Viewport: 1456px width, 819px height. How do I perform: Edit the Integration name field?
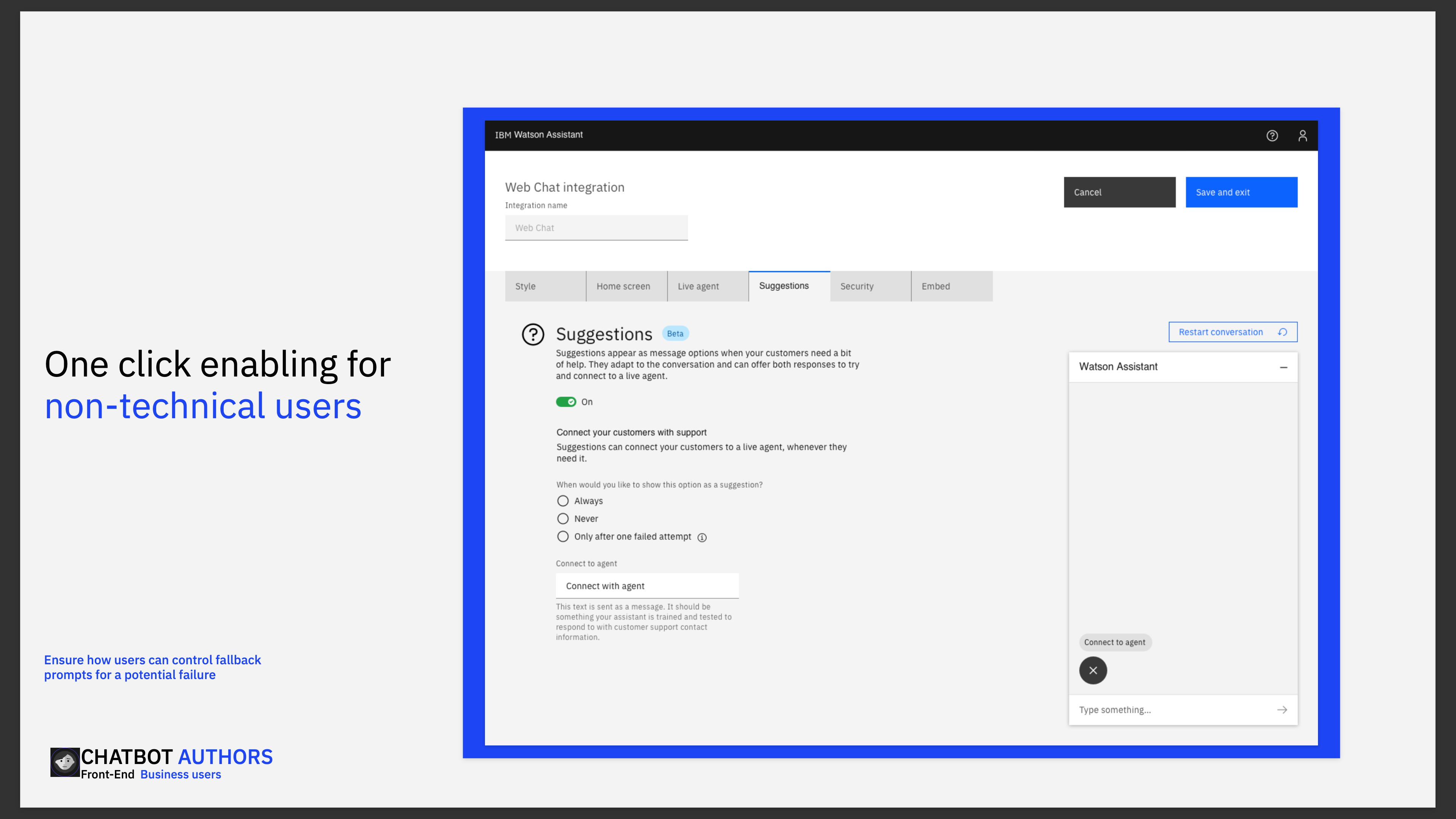click(596, 228)
